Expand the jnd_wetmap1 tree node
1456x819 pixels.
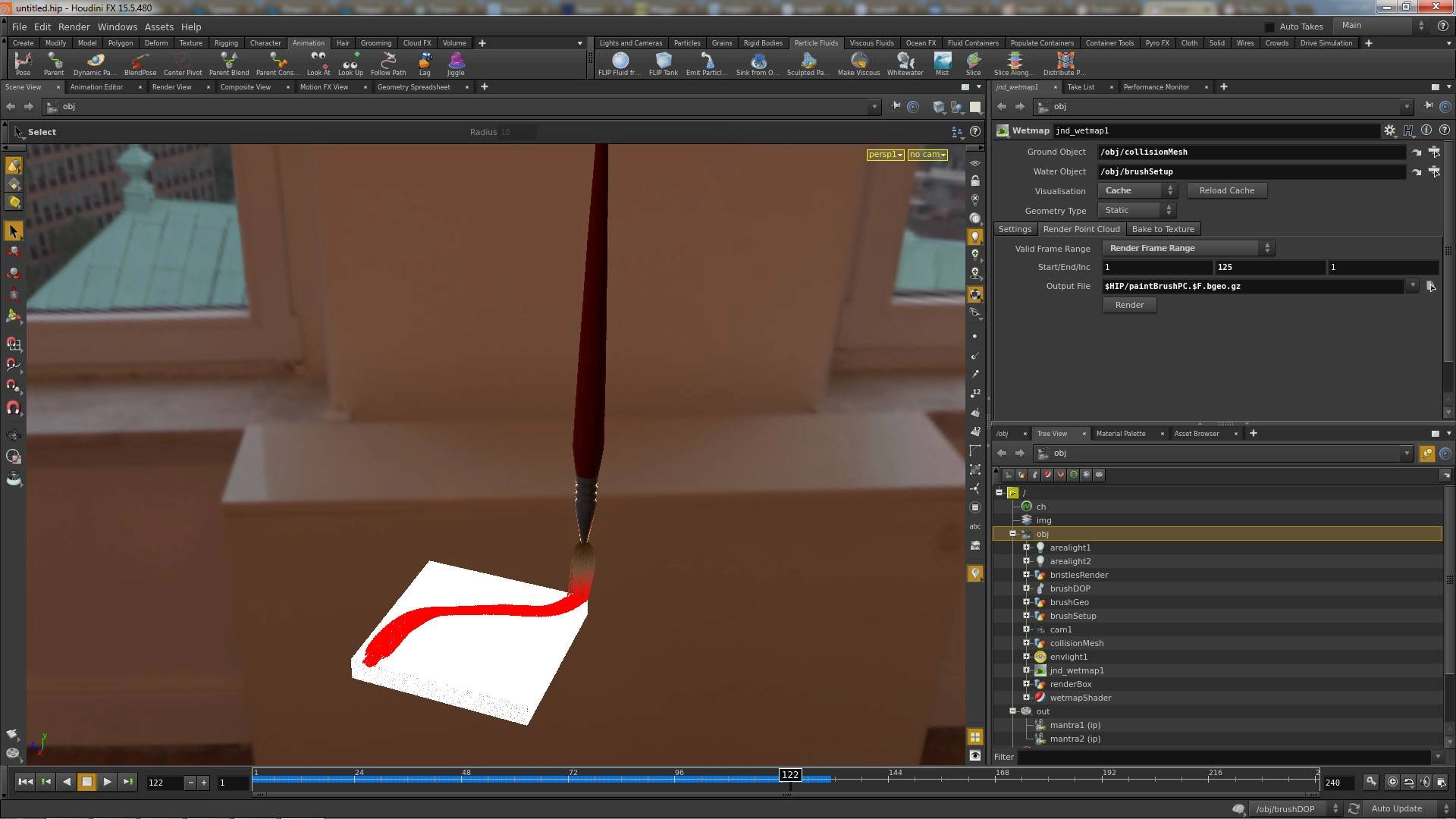click(x=1027, y=670)
